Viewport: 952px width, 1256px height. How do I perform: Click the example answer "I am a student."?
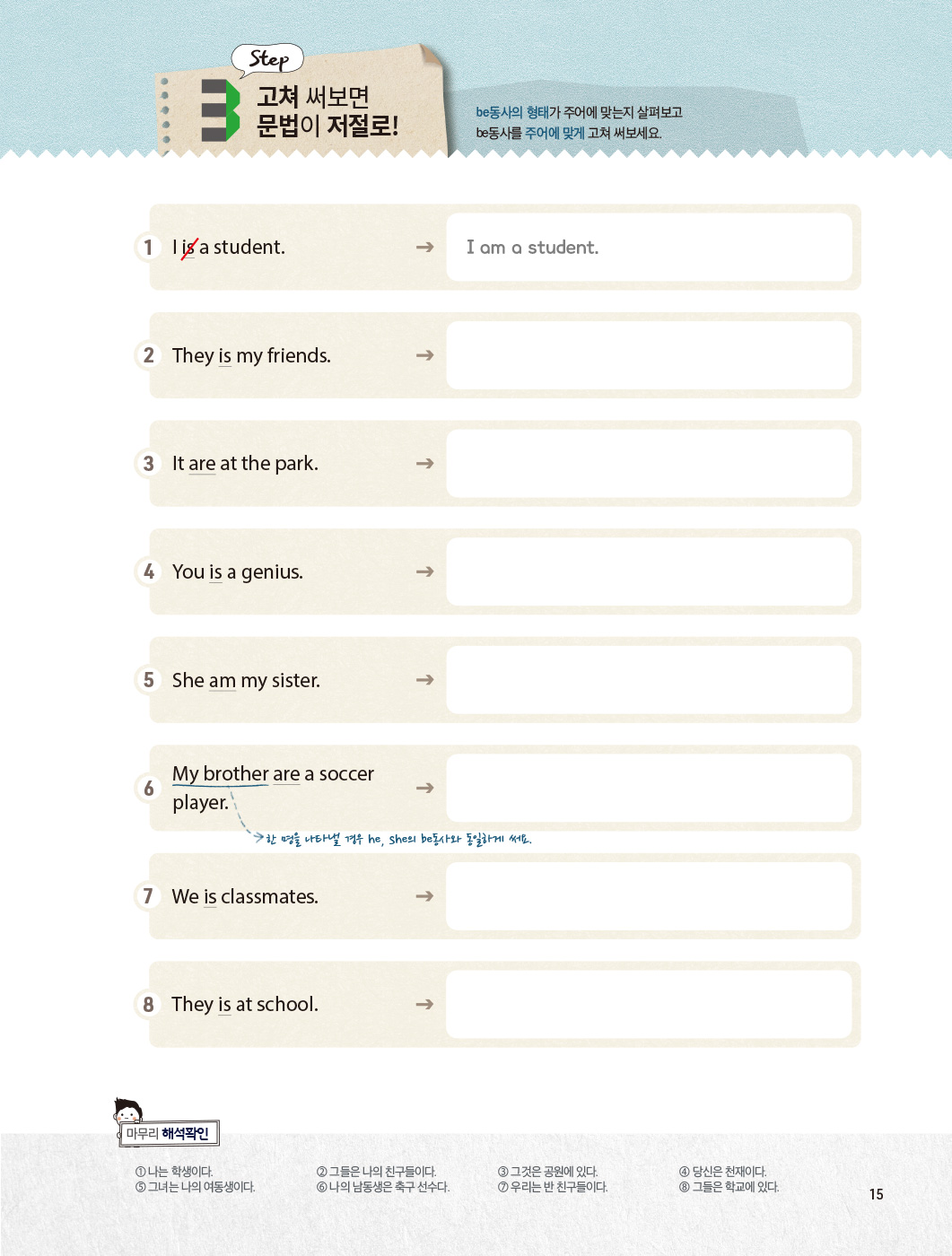(532, 248)
